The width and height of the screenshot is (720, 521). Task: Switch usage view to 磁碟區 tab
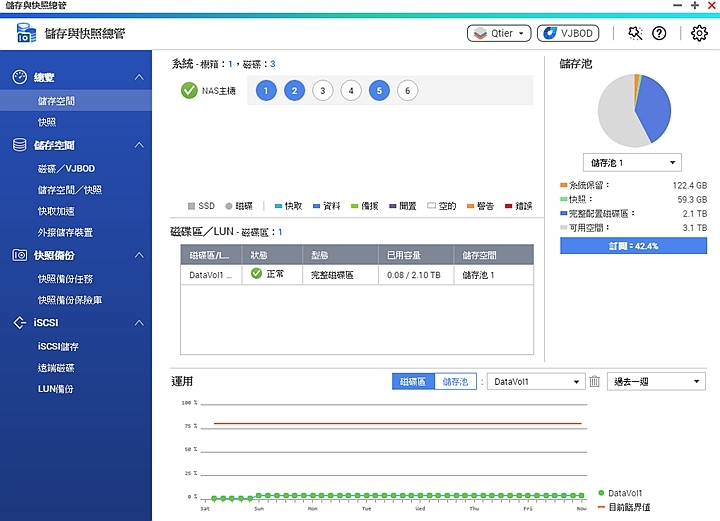point(413,381)
